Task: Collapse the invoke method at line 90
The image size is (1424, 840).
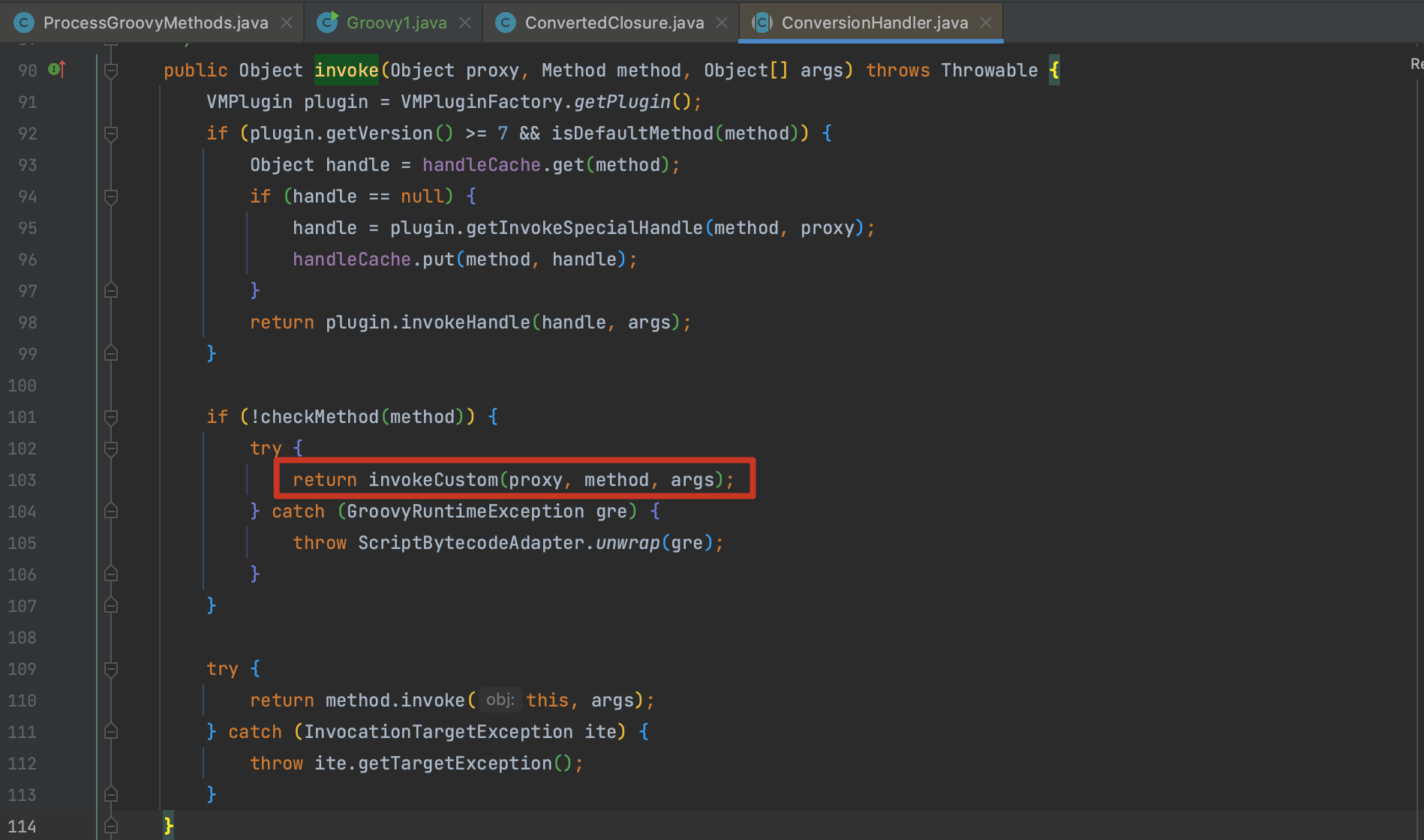Action: [x=111, y=70]
